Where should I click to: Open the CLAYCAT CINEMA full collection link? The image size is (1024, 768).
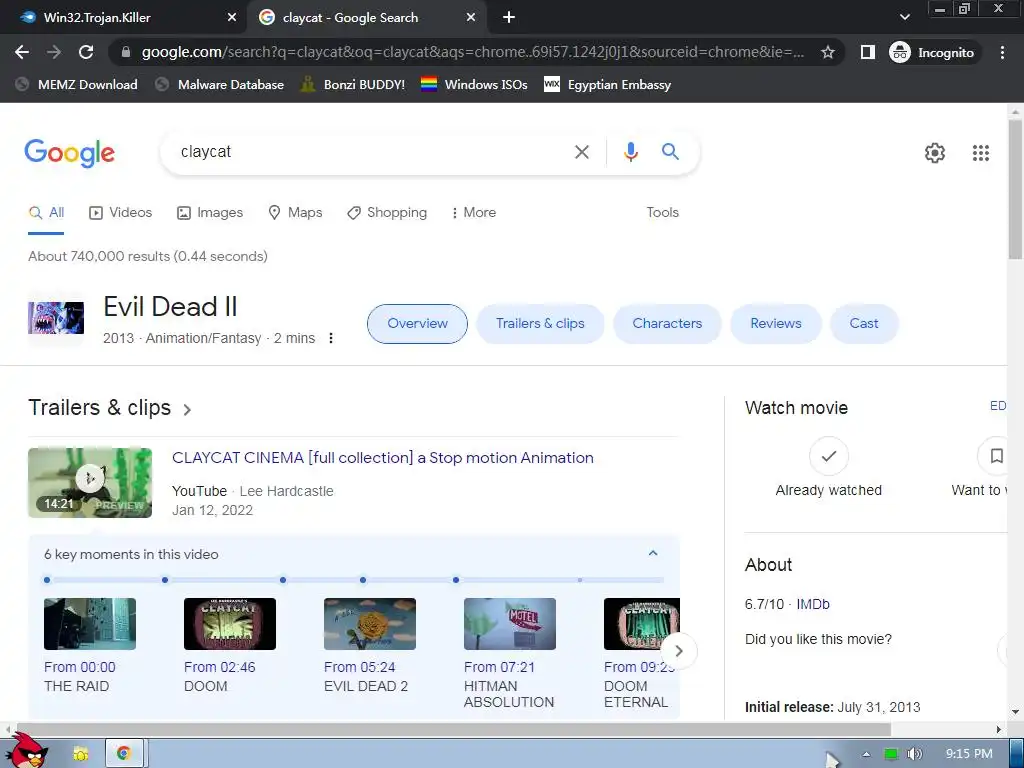[x=383, y=458]
